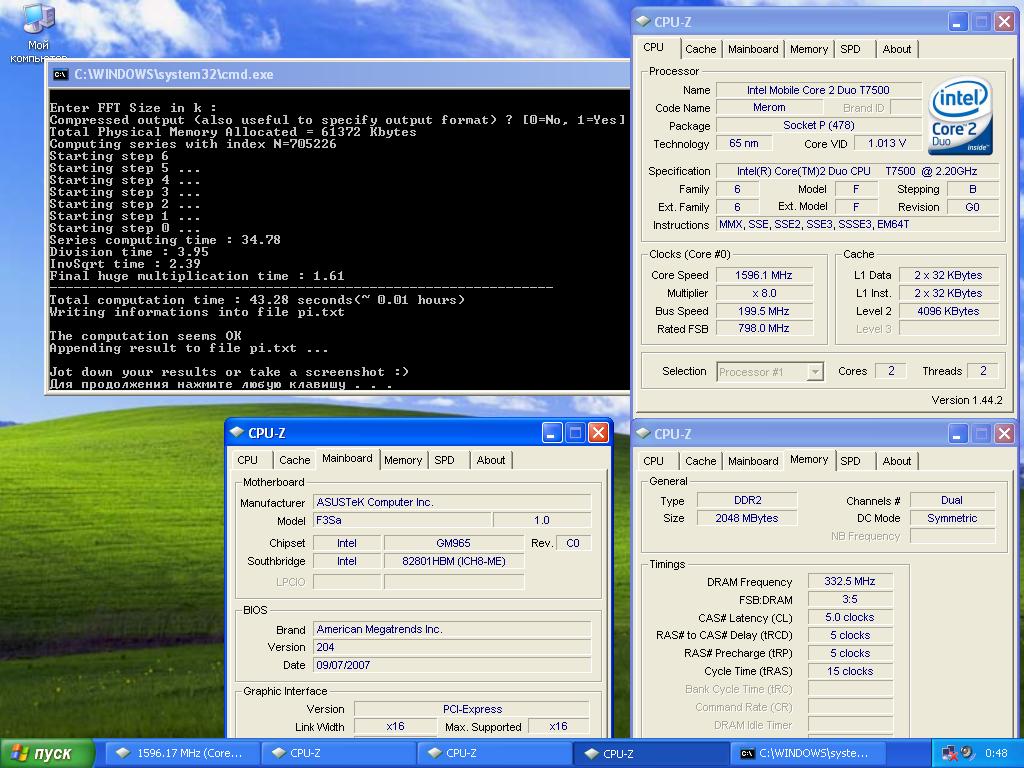Click the Core VID value 1.013 V
The height and width of the screenshot is (768, 1024).
tap(887, 143)
